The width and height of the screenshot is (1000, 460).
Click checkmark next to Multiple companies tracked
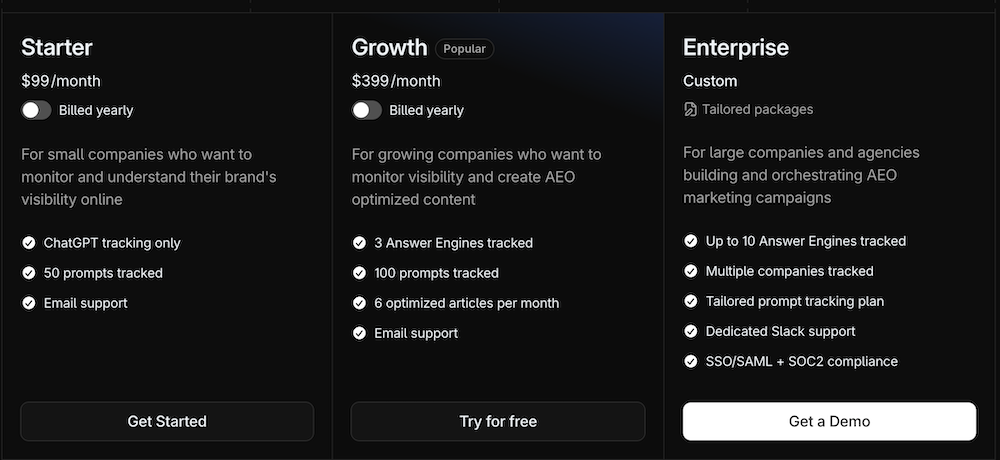(x=691, y=271)
